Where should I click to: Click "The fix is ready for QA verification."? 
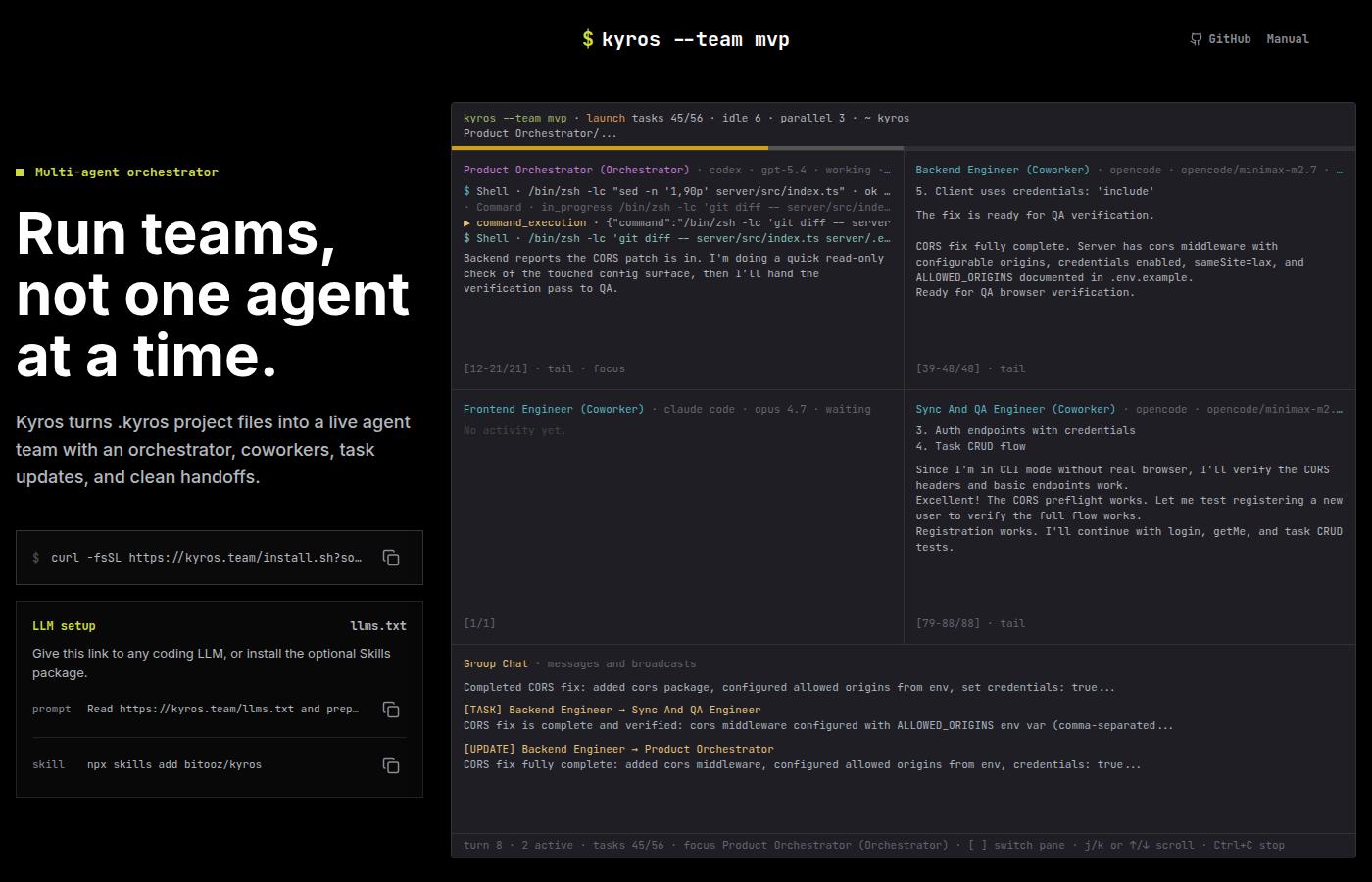[x=1035, y=215]
